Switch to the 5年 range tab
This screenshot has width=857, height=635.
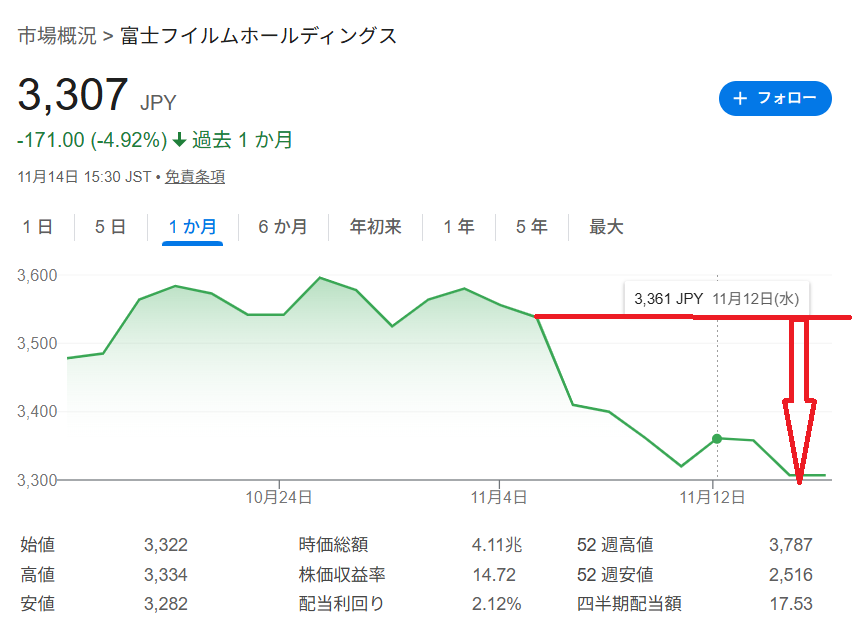(532, 227)
